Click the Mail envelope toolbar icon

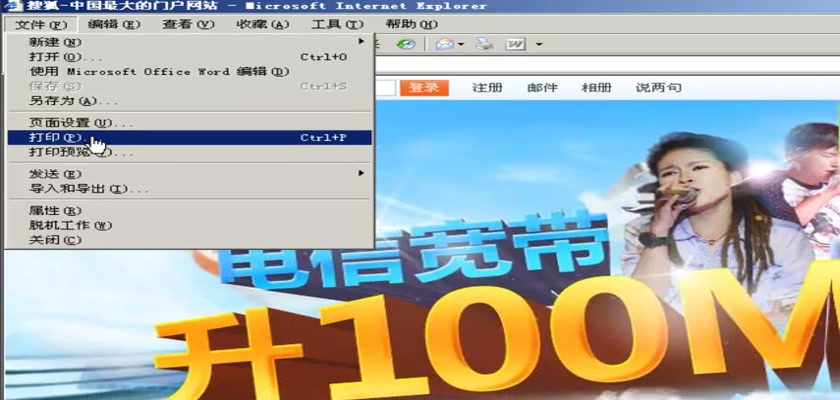tap(445, 44)
